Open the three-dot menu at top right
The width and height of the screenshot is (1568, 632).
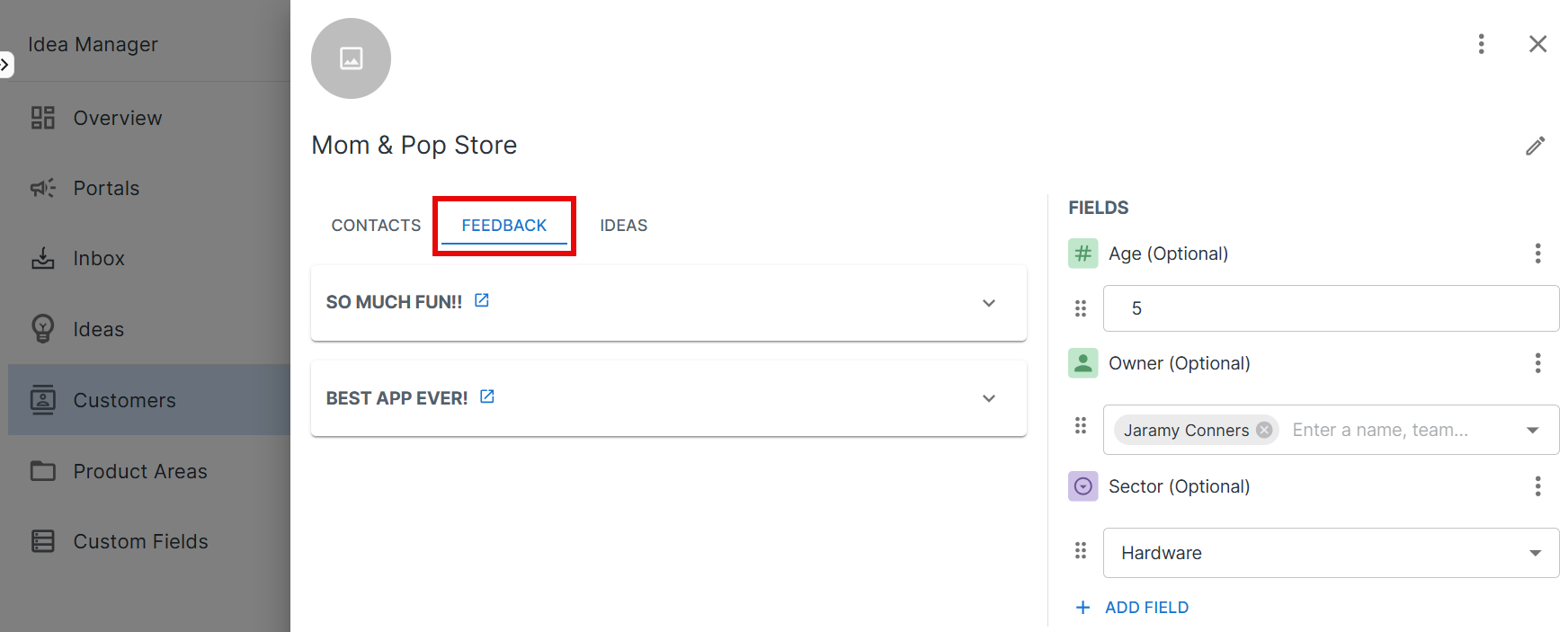(x=1481, y=44)
